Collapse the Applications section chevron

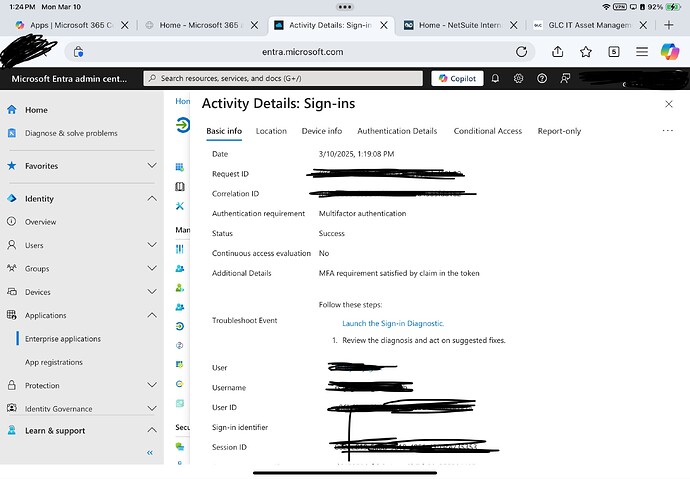tap(152, 315)
